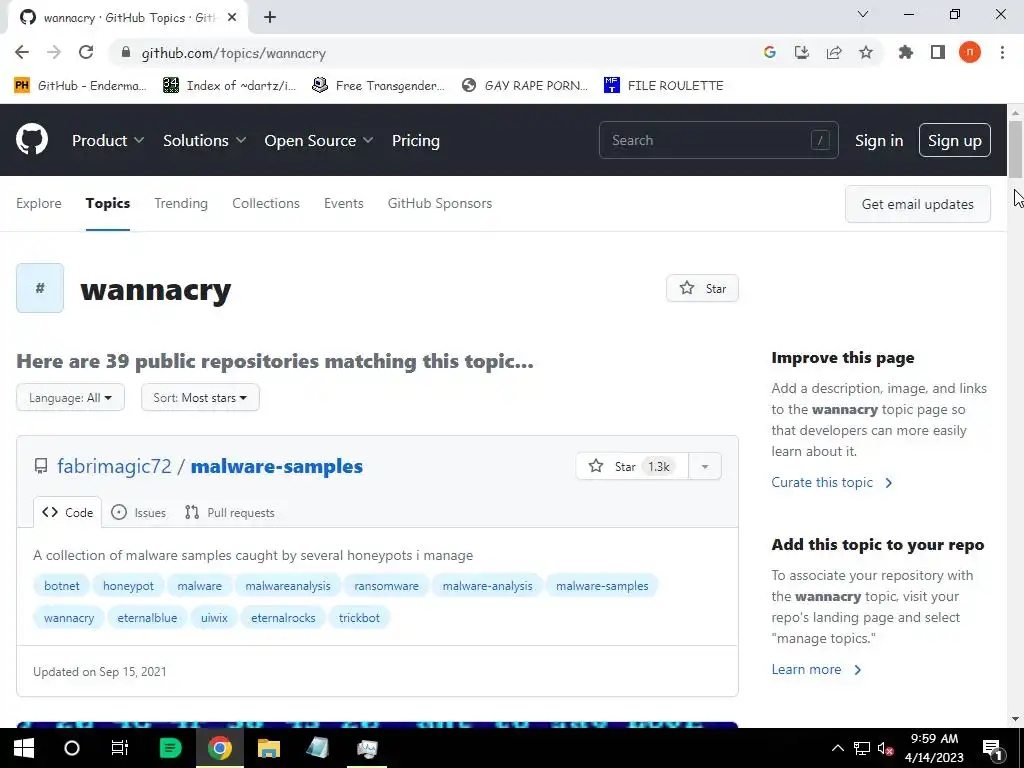The image size is (1024, 768).
Task: Click the taskbar clock showing 9:59 AM
Action: [x=934, y=739]
